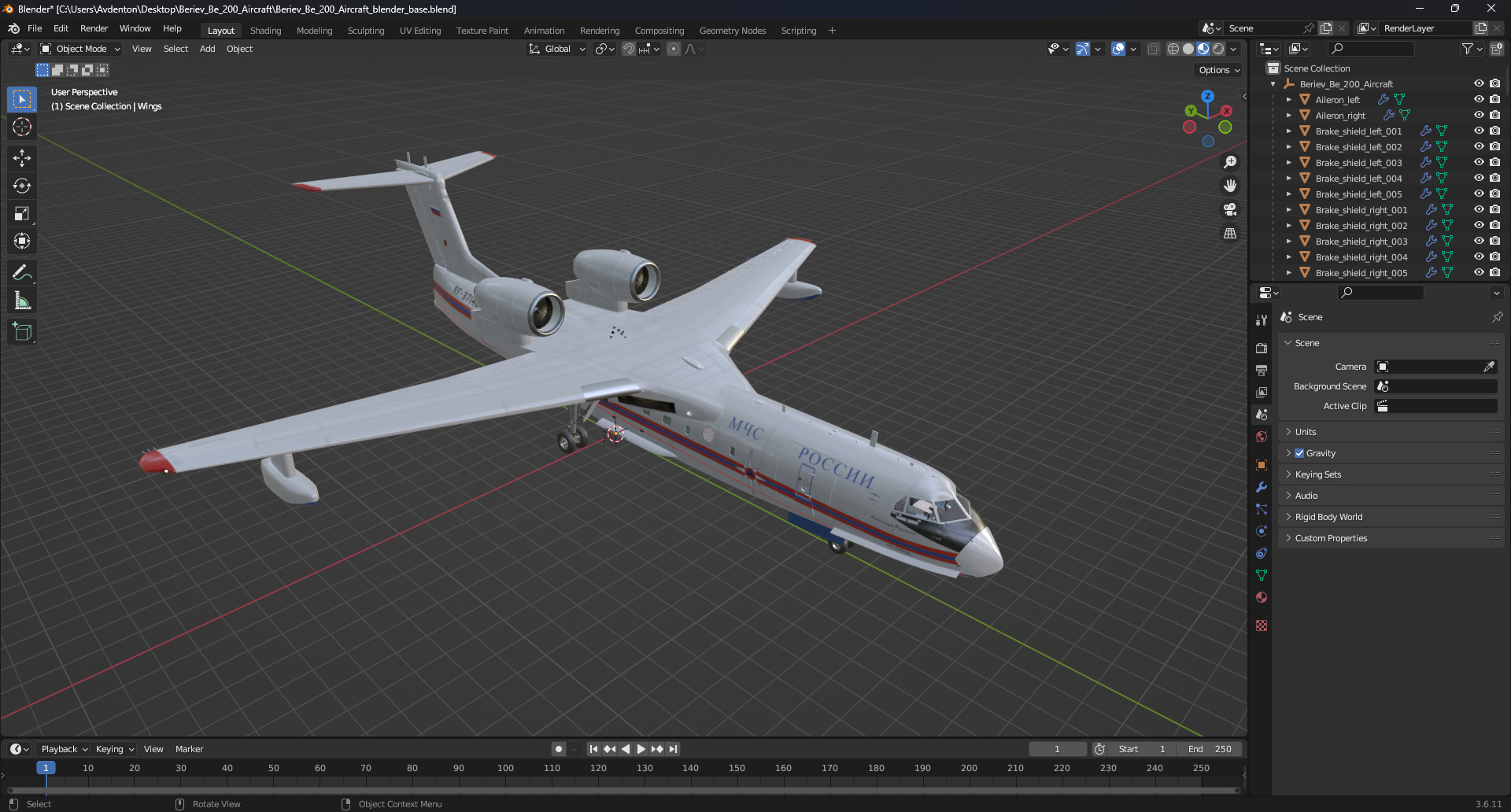Switch perspective/orthographic grid icon
Viewport: 1511px width, 812px height.
click(x=1230, y=233)
